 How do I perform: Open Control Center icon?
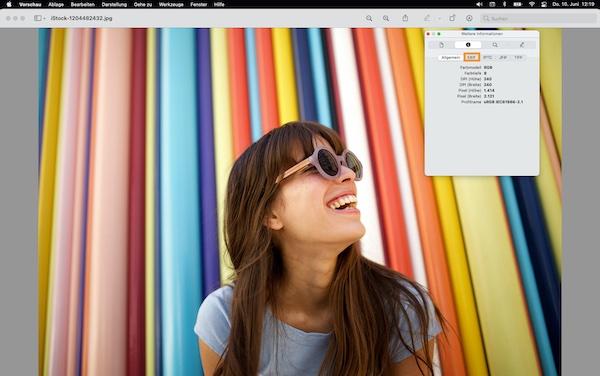[544, 5]
